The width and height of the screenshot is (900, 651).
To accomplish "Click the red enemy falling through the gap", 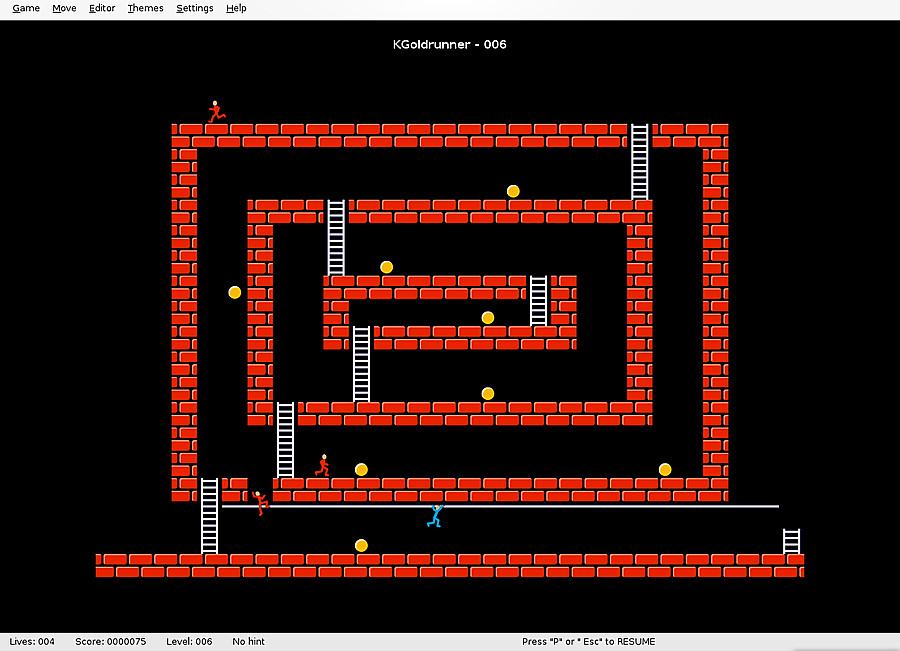I will coord(260,503).
